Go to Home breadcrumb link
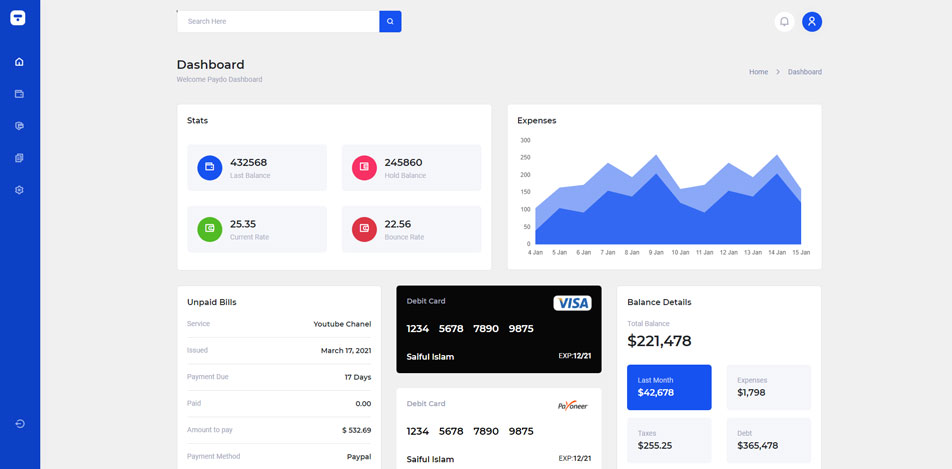The width and height of the screenshot is (952, 469). pos(758,72)
